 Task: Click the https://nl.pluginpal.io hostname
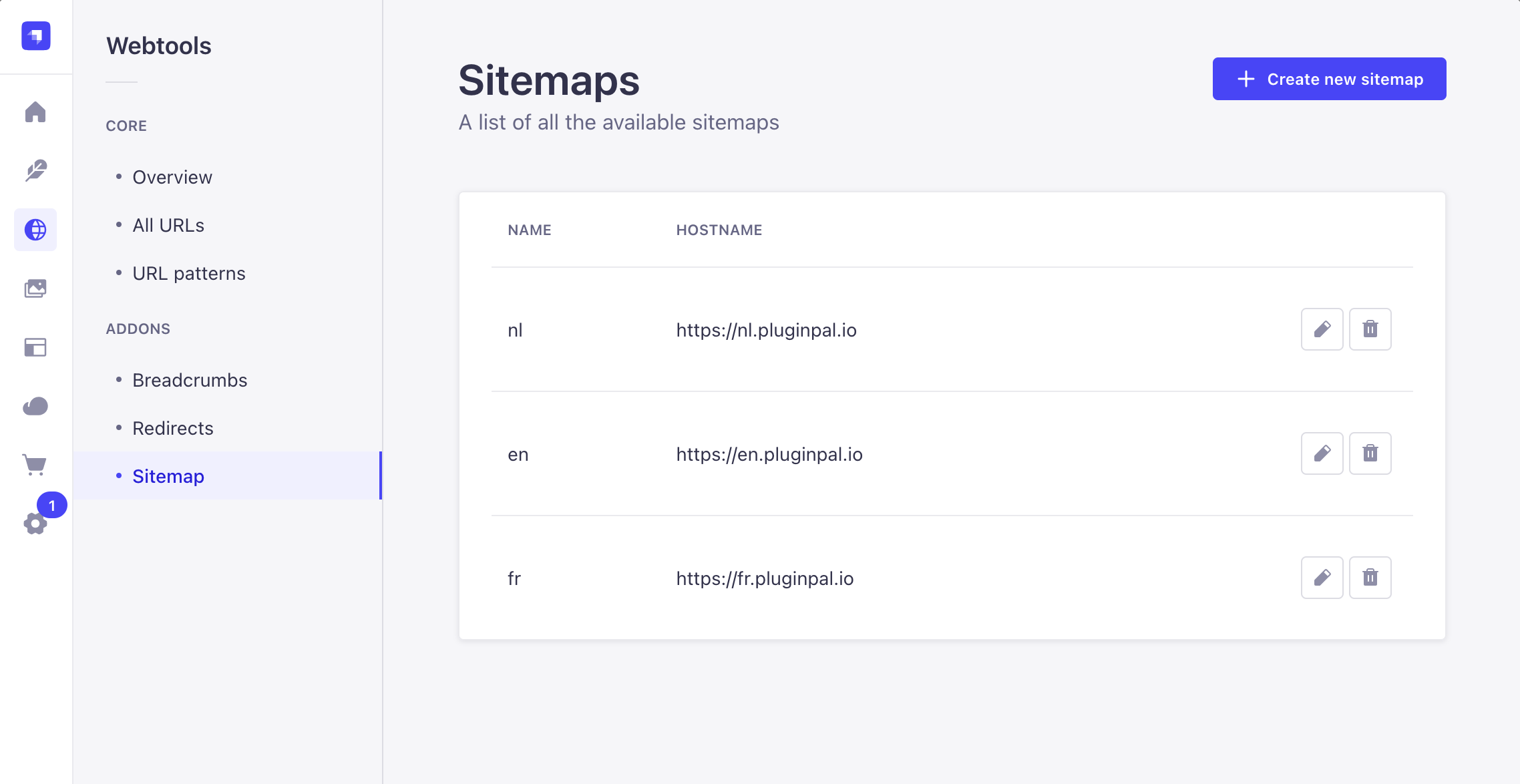click(x=767, y=330)
